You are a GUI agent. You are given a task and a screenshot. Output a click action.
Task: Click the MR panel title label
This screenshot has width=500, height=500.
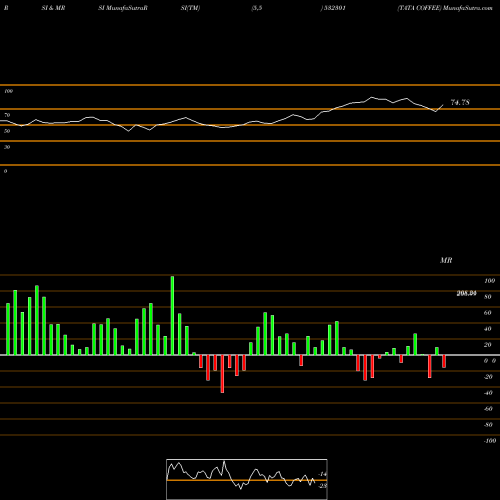pyautogui.click(x=446, y=260)
